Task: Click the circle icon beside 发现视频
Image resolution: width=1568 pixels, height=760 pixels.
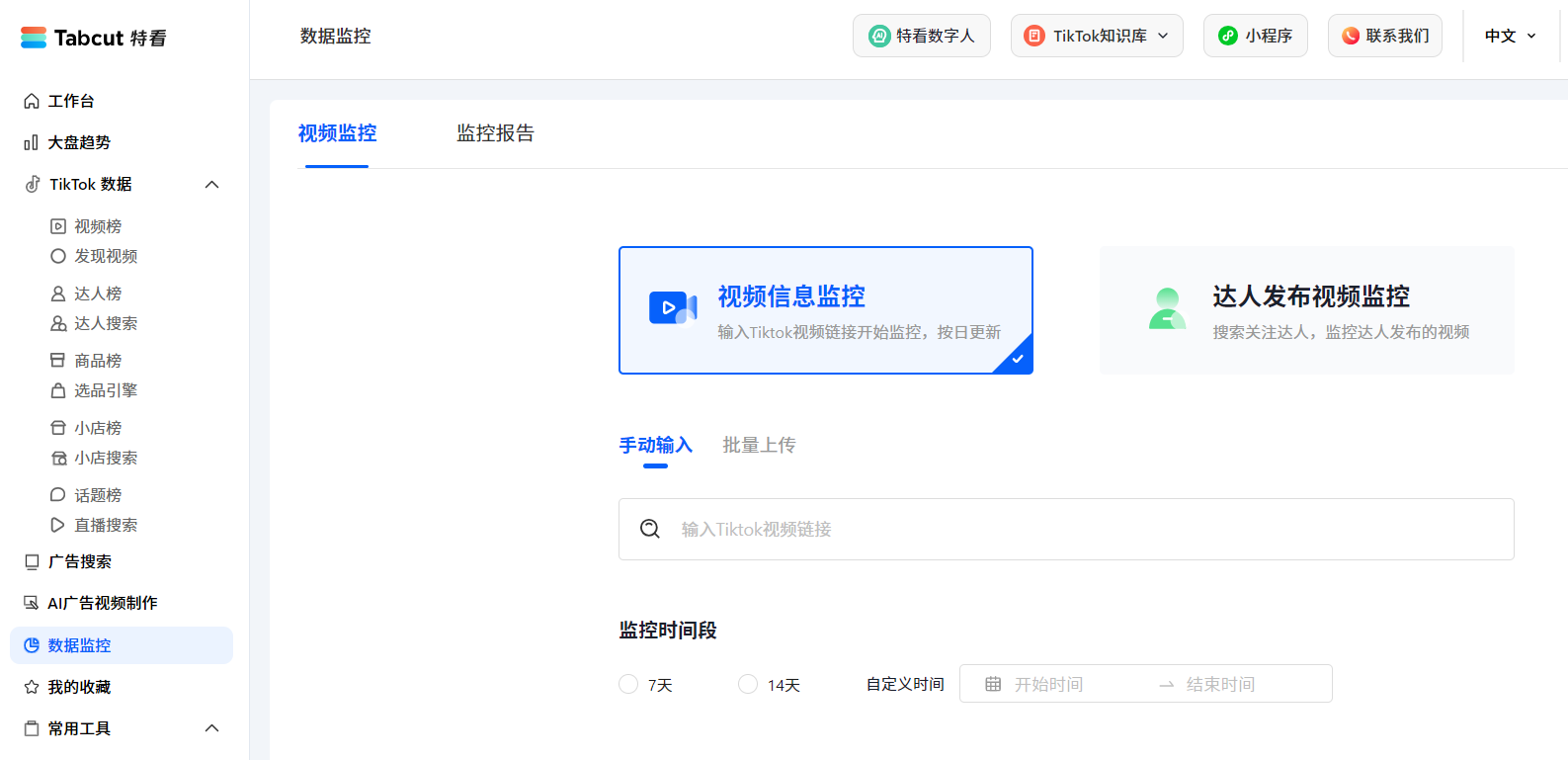Action: (58, 256)
